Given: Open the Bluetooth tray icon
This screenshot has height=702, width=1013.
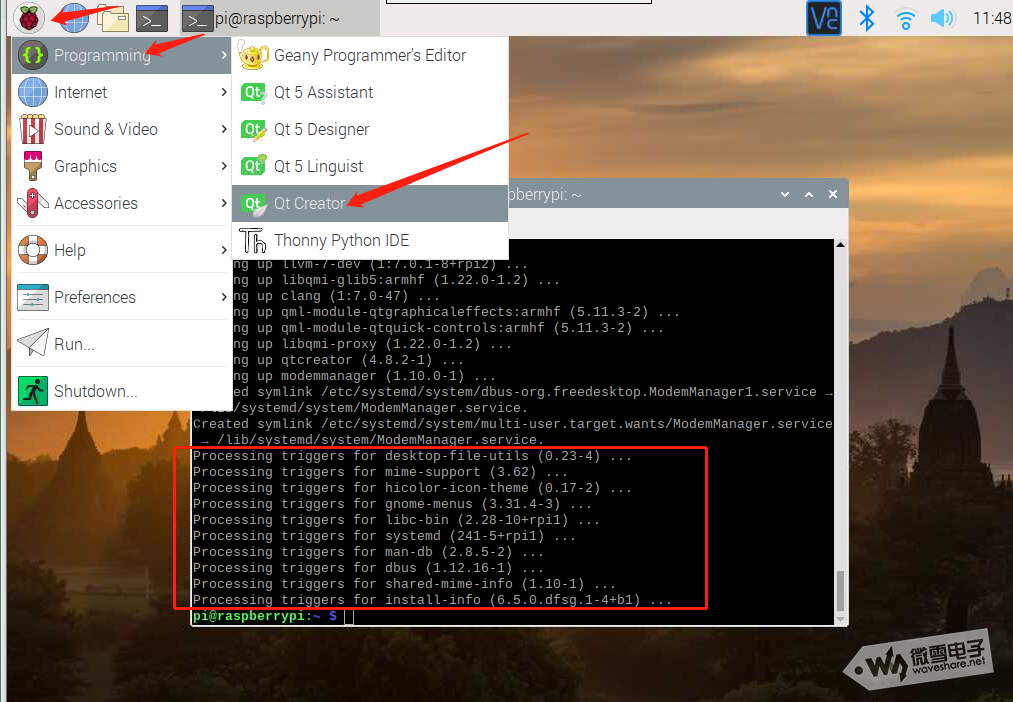Looking at the screenshot, I should pos(867,18).
